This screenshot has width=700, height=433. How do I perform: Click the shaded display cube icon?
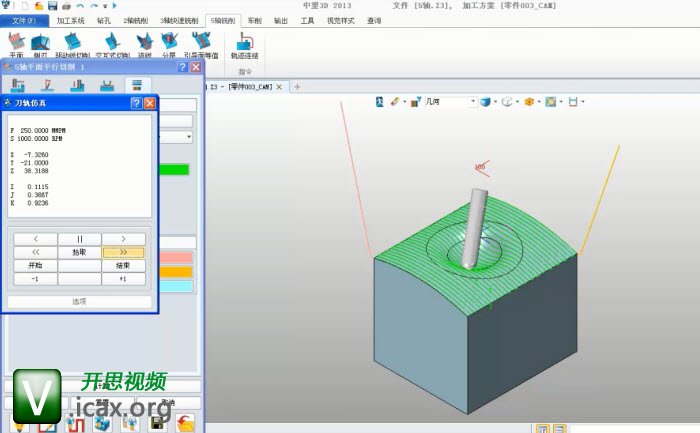point(484,102)
